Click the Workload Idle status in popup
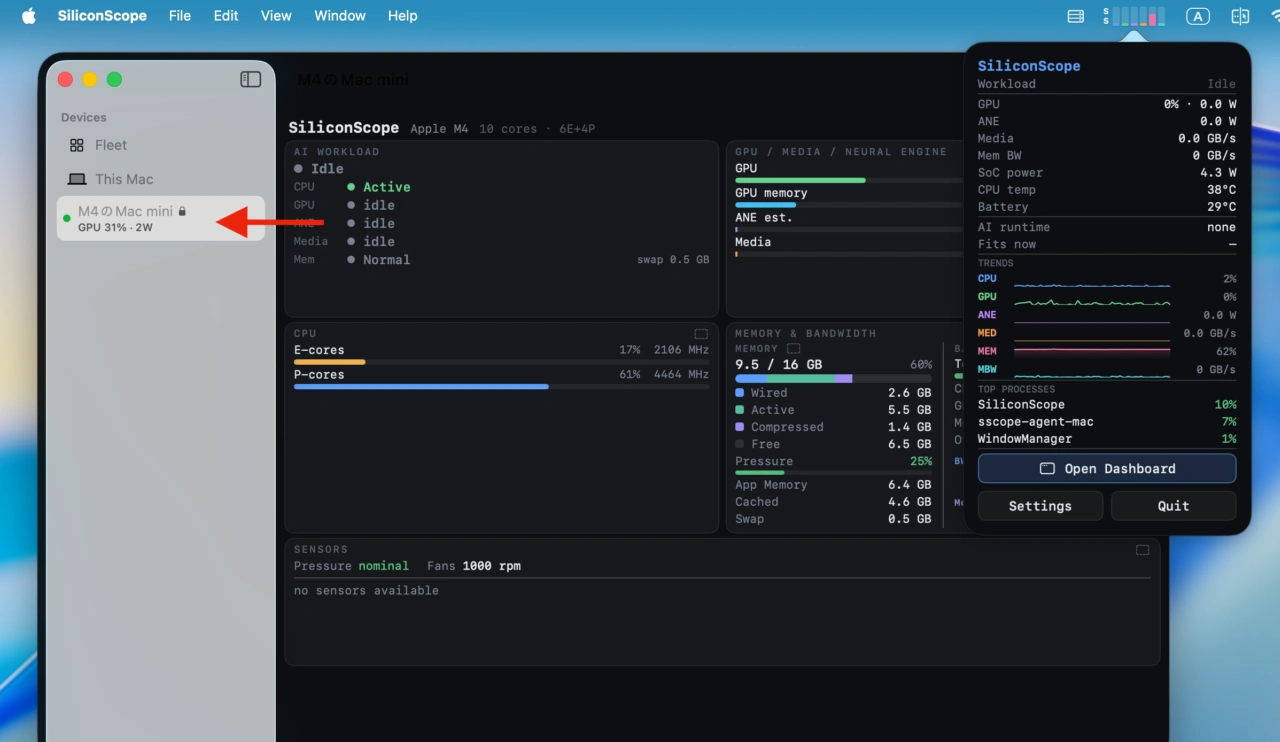This screenshot has height=742, width=1280. coord(1221,84)
